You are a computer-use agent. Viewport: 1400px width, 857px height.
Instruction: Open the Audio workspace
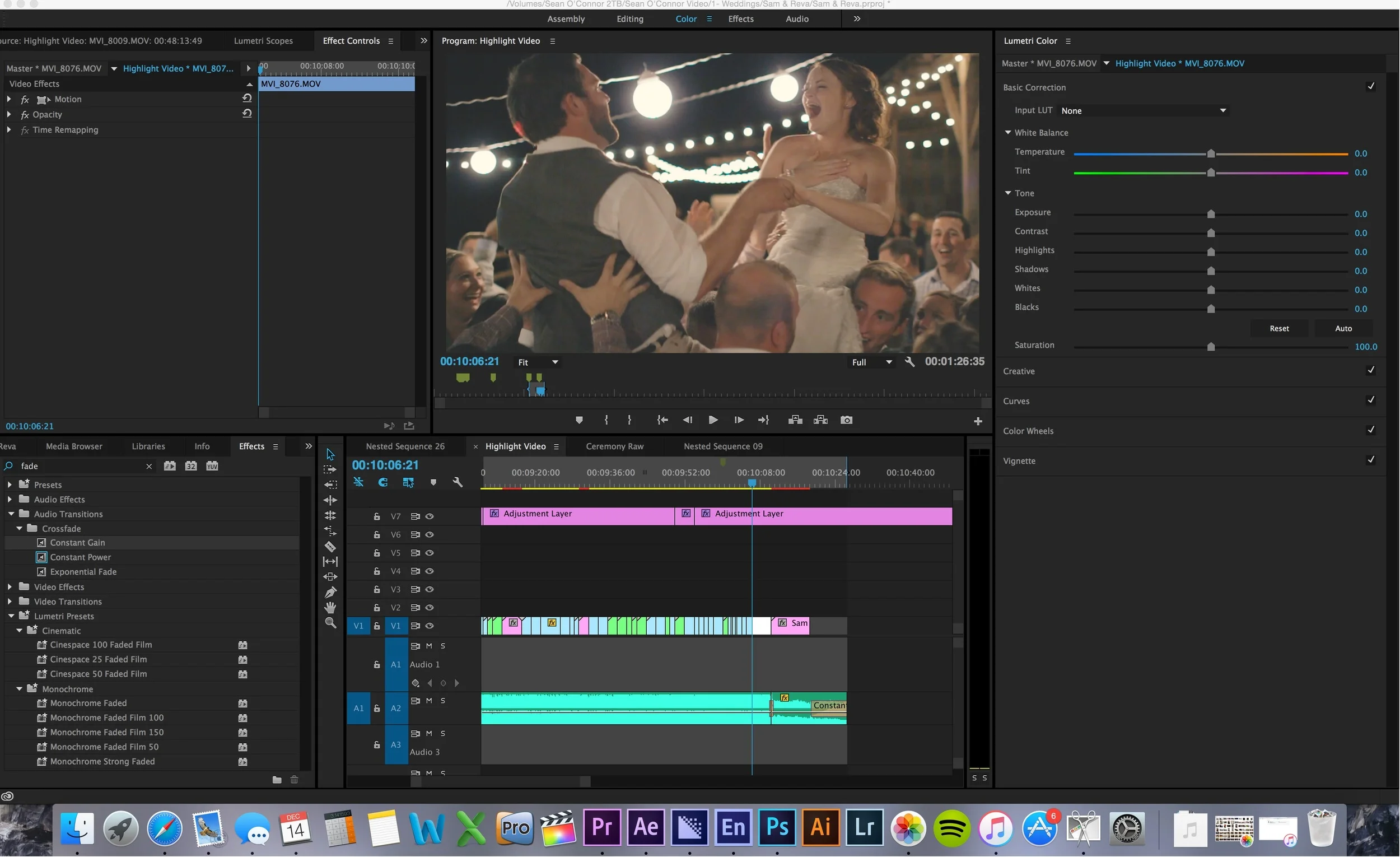pos(796,18)
